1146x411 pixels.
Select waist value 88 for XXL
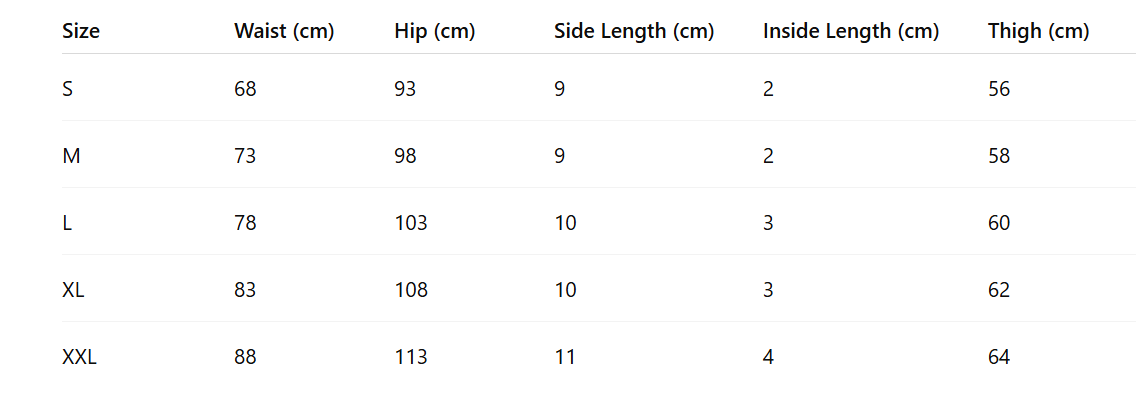click(x=245, y=357)
